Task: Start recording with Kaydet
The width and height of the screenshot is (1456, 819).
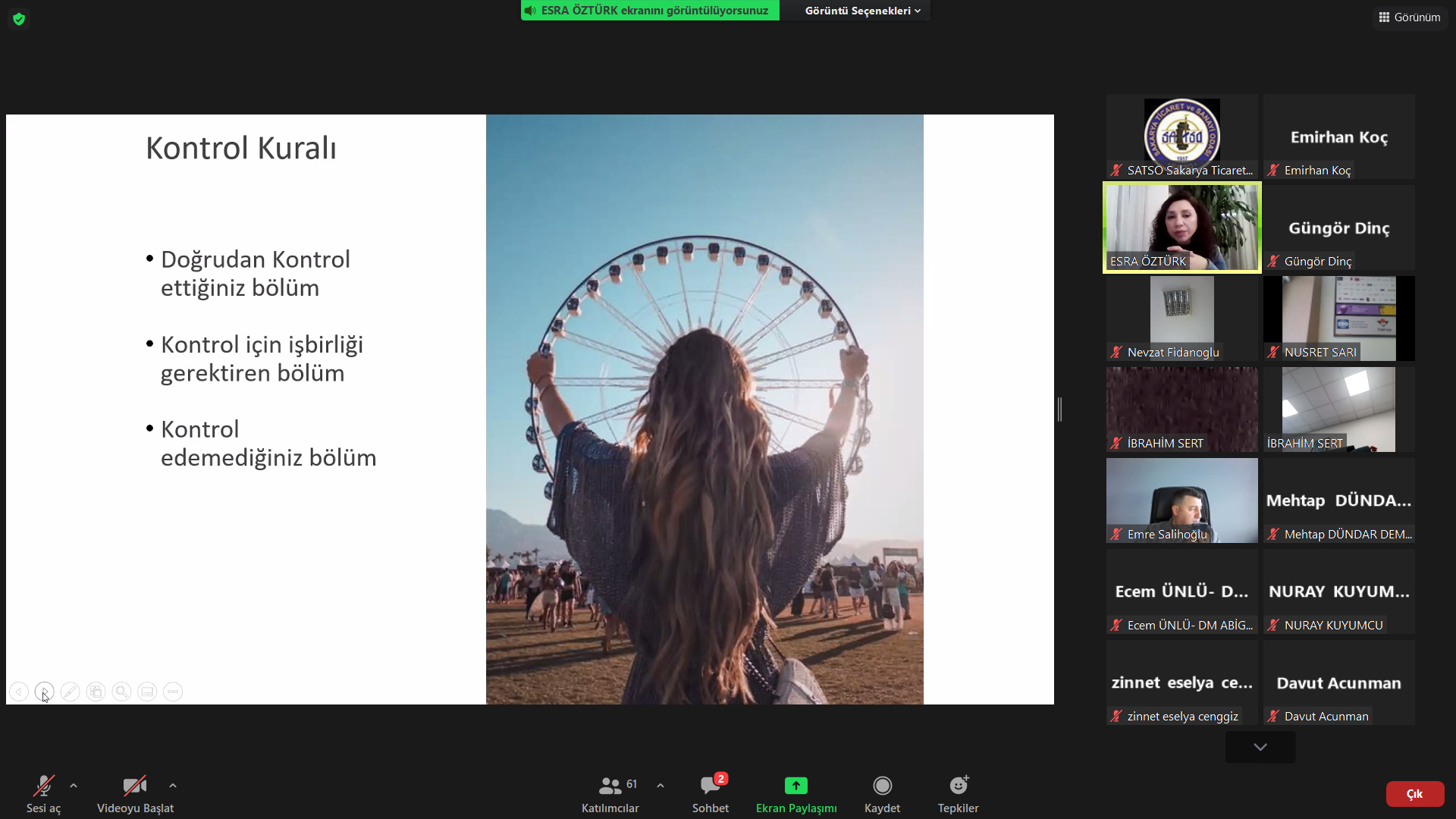Action: 882,793
